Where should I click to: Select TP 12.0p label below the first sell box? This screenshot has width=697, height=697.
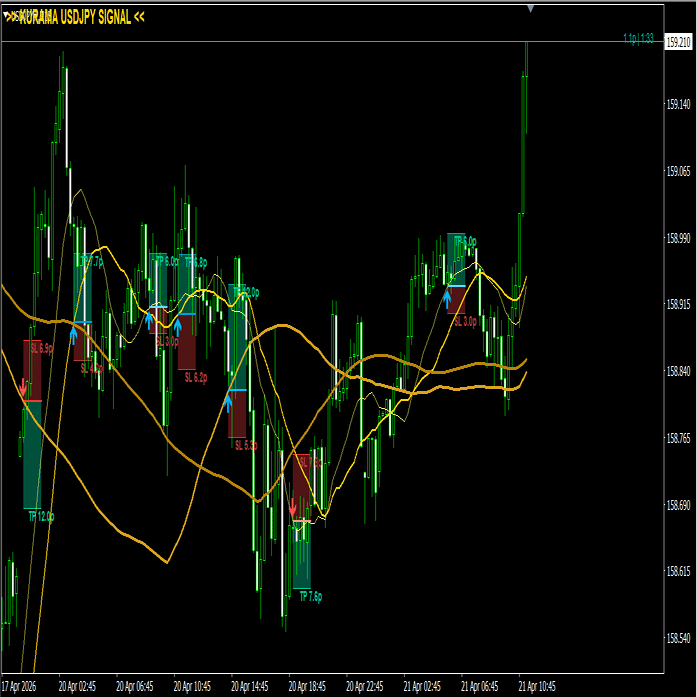click(x=41, y=517)
